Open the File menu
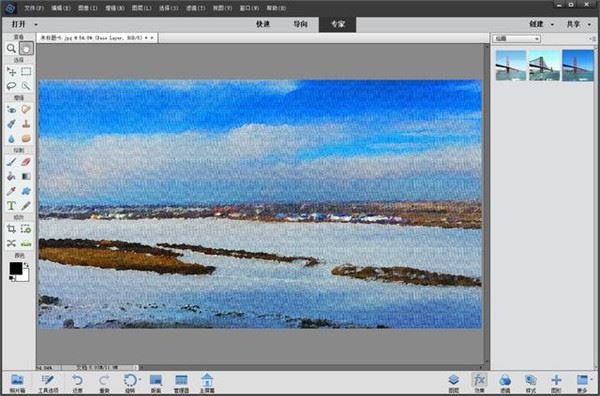The height and width of the screenshot is (396, 600). pos(34,8)
